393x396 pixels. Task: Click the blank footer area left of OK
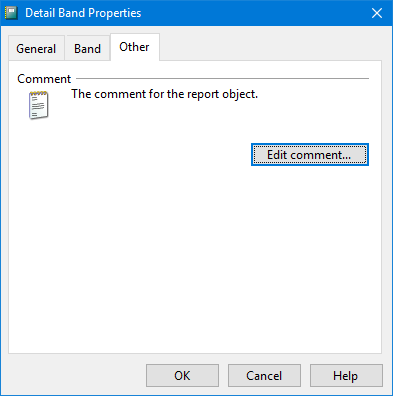click(x=77, y=376)
